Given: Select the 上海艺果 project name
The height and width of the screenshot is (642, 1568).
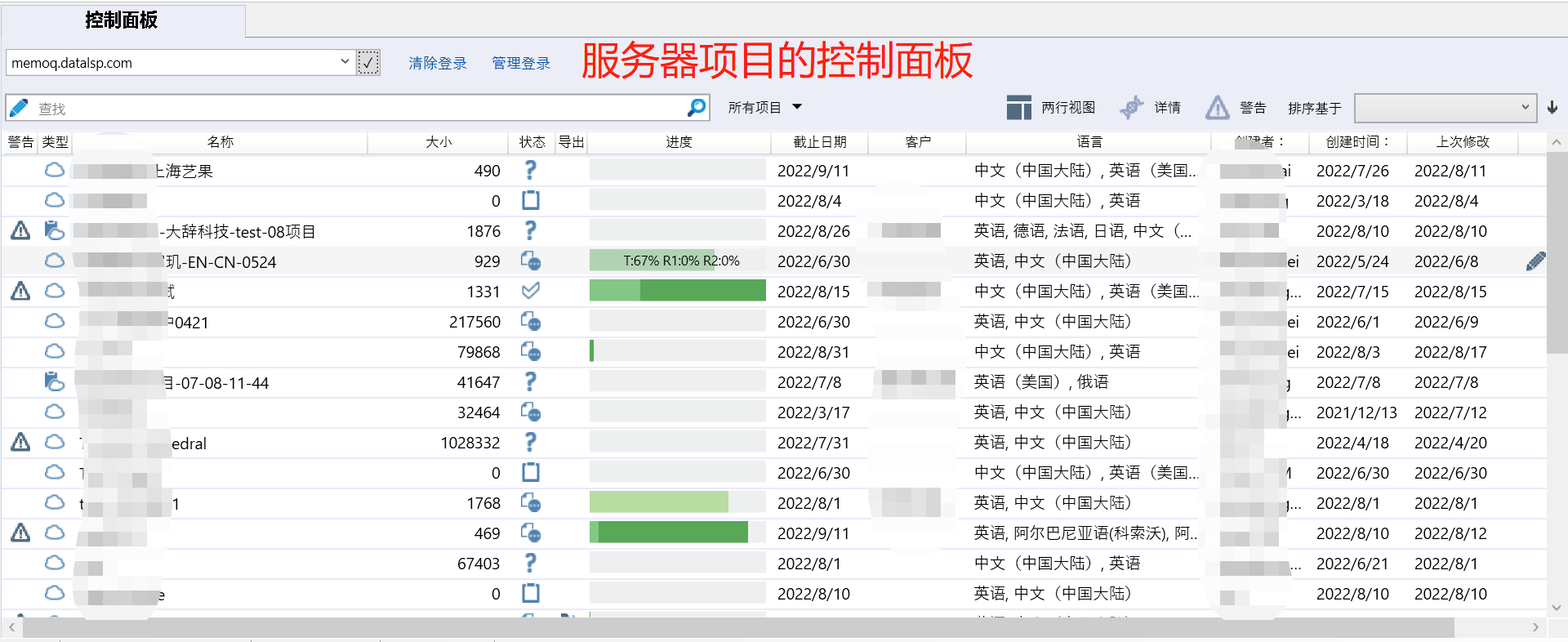Looking at the screenshot, I should [185, 171].
